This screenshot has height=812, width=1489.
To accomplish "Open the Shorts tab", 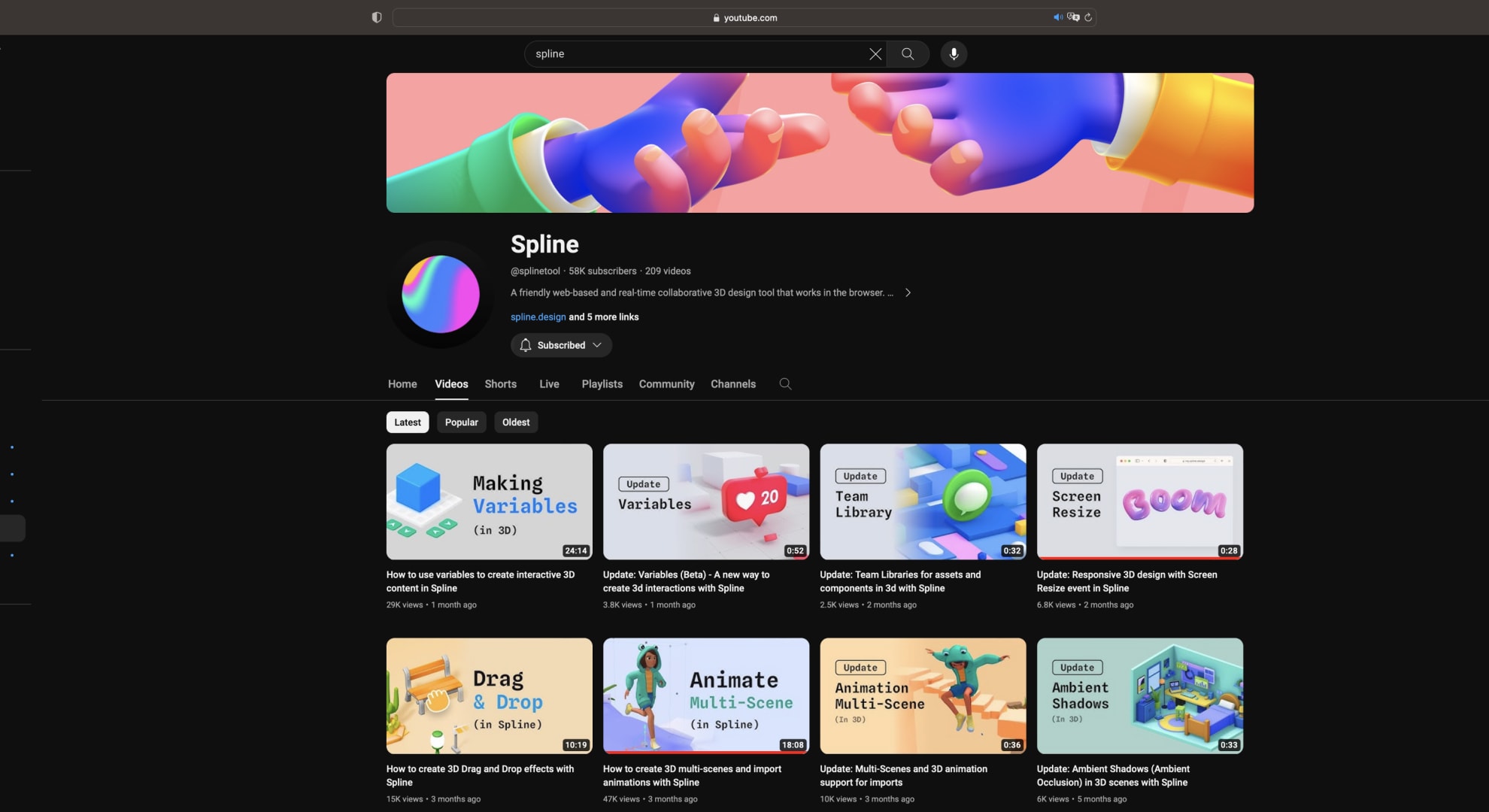I will click(500, 383).
